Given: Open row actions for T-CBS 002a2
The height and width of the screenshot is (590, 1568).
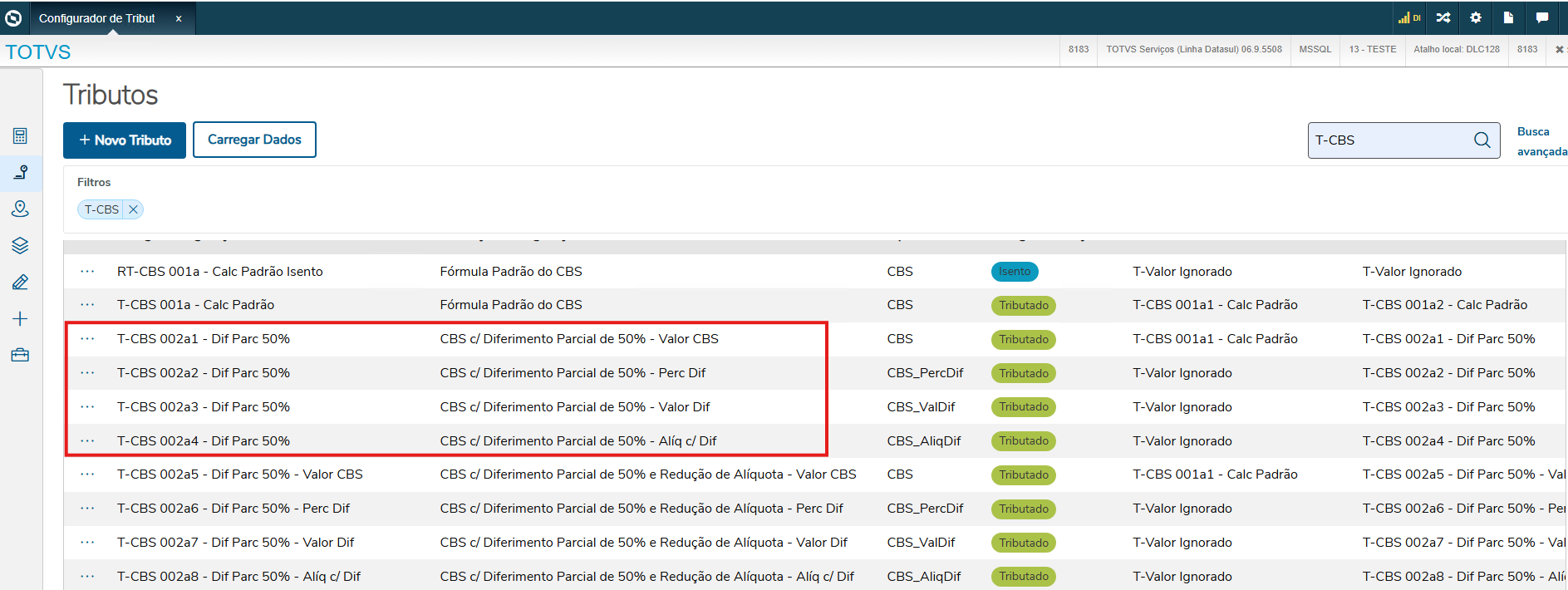Looking at the screenshot, I should (87, 373).
